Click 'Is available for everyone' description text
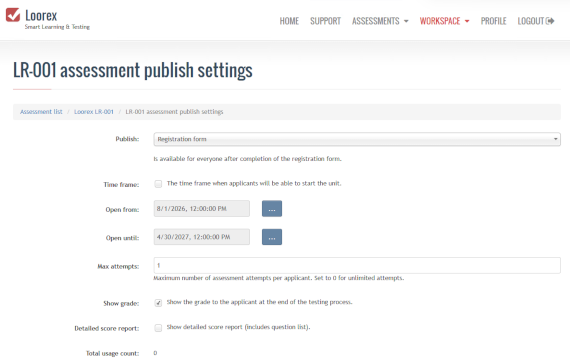570x360 pixels. (x=248, y=159)
